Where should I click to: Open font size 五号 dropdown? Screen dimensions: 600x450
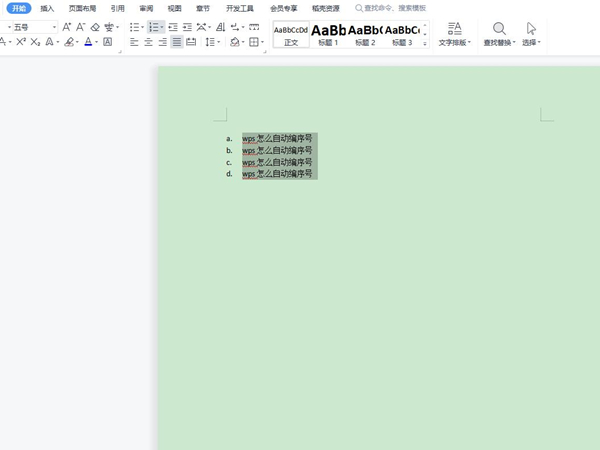54,27
